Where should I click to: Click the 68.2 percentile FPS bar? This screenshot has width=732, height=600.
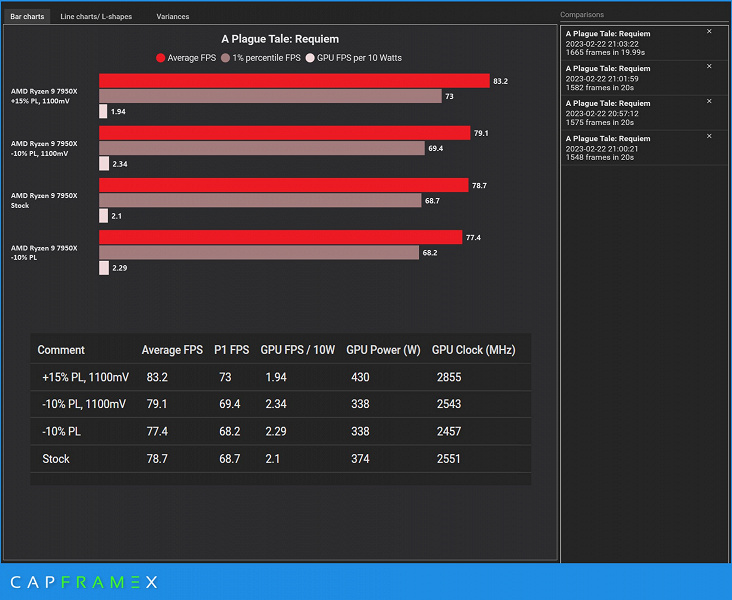point(259,253)
